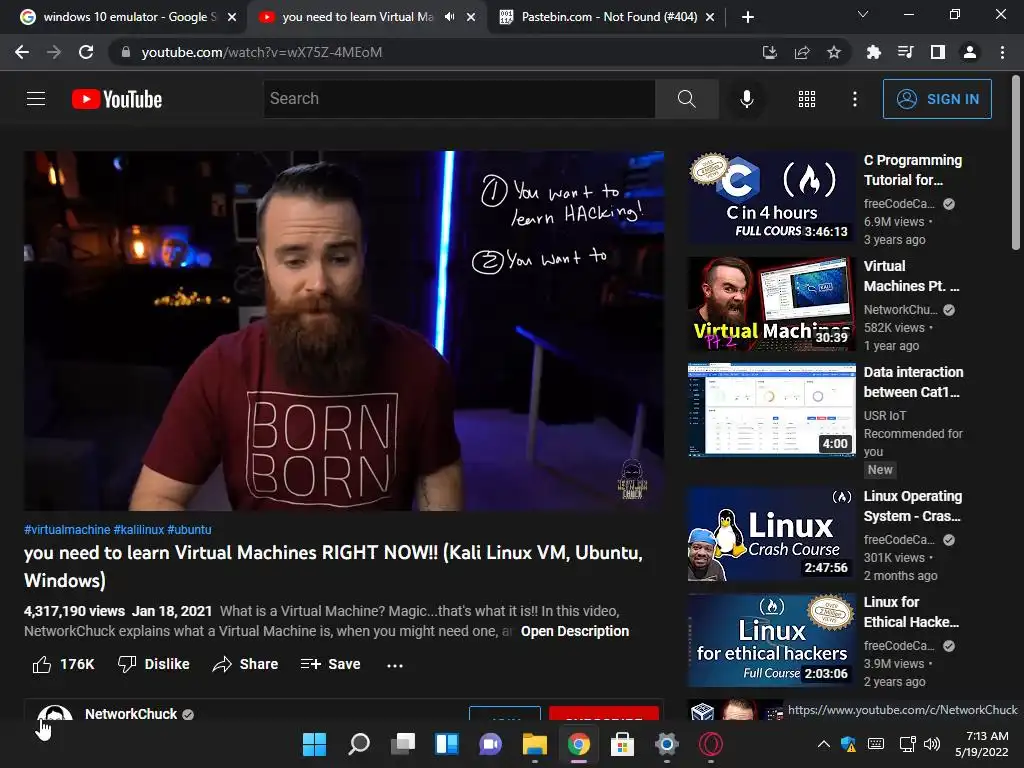The image size is (1024, 768).
Task: Open a new browser tab
Action: (x=748, y=17)
